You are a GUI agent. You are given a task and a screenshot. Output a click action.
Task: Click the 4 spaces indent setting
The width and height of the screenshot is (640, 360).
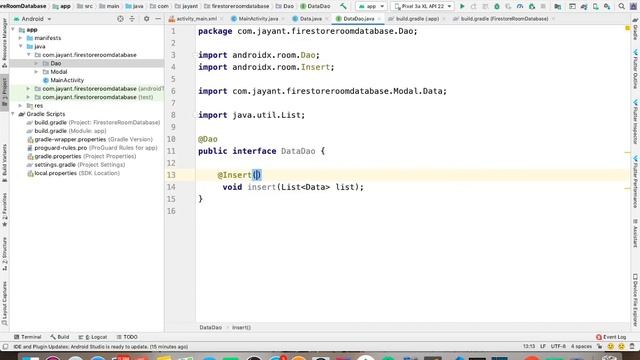click(581, 347)
